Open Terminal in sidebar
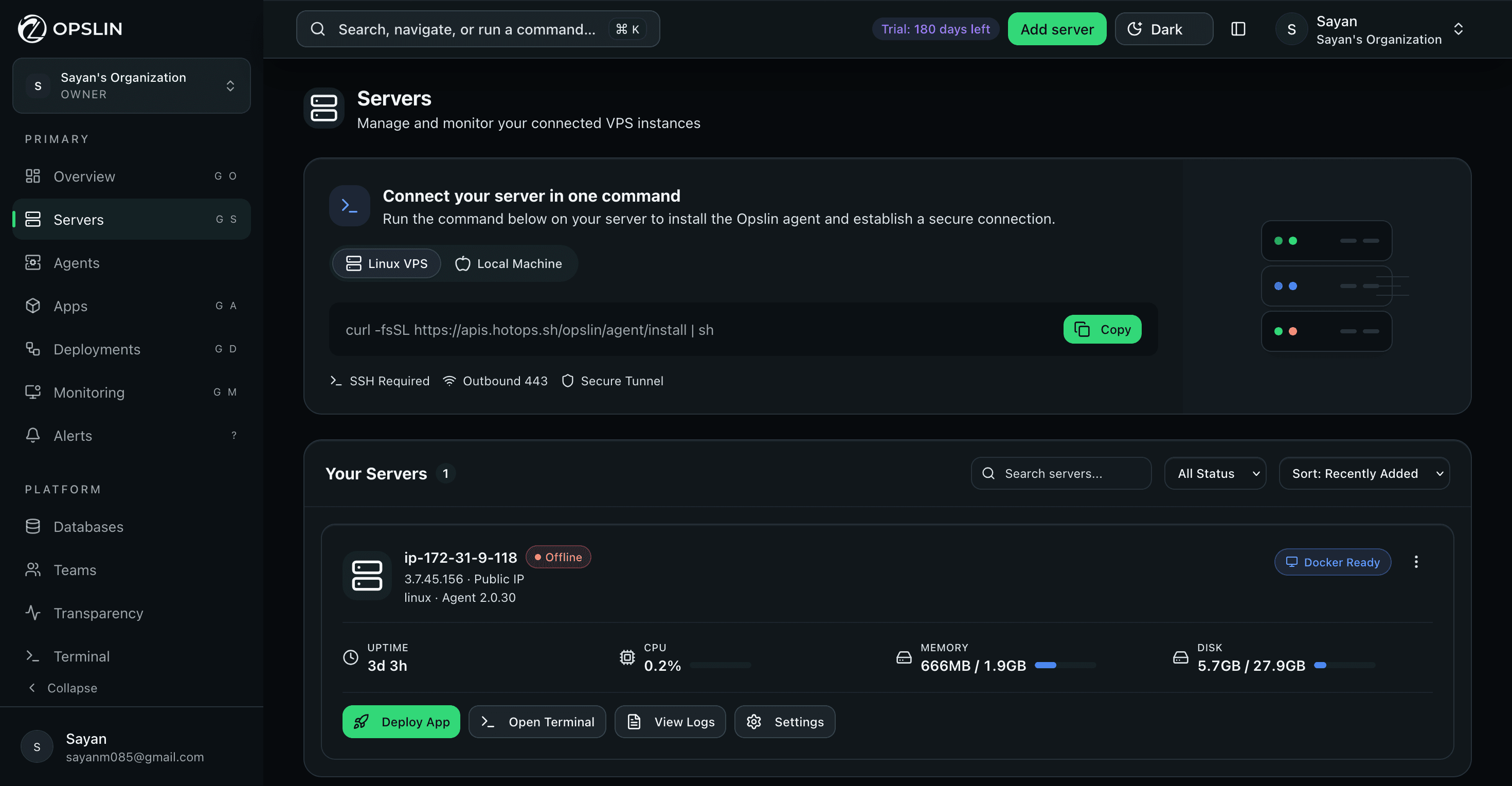Screen dimensions: 1512x786 (x=132, y=656)
